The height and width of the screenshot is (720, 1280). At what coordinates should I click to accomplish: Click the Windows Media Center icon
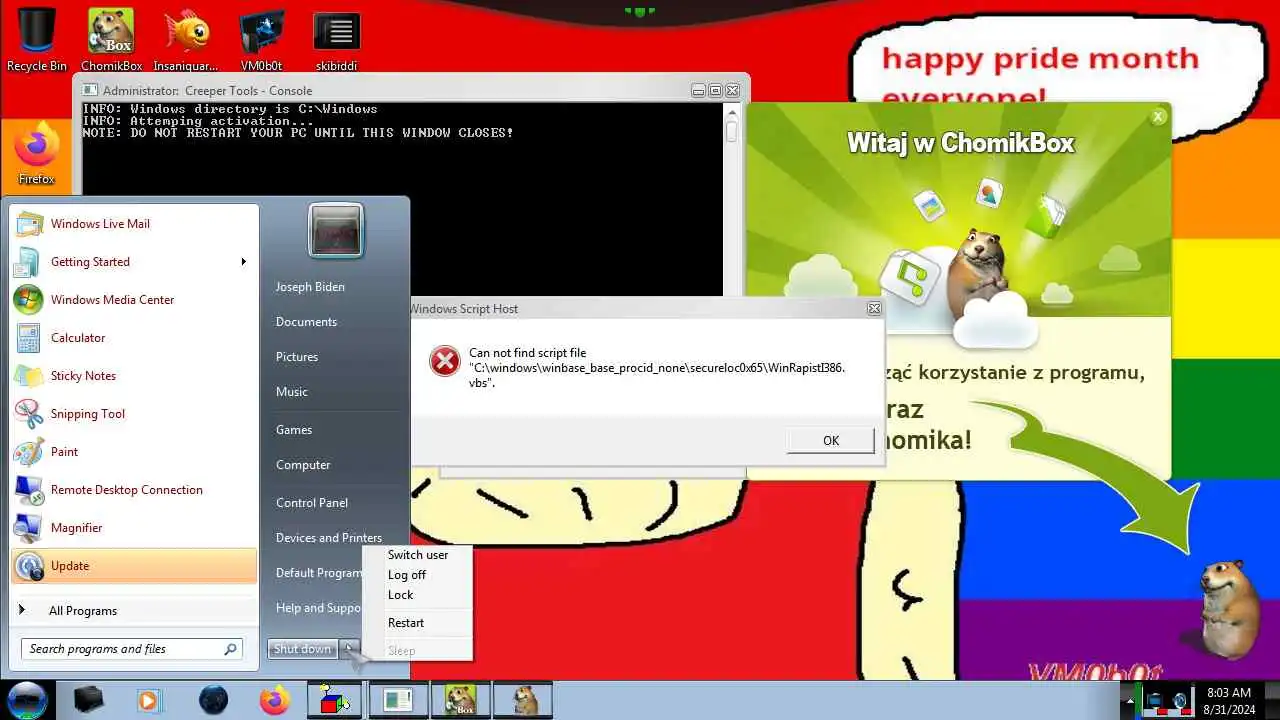[x=28, y=300]
